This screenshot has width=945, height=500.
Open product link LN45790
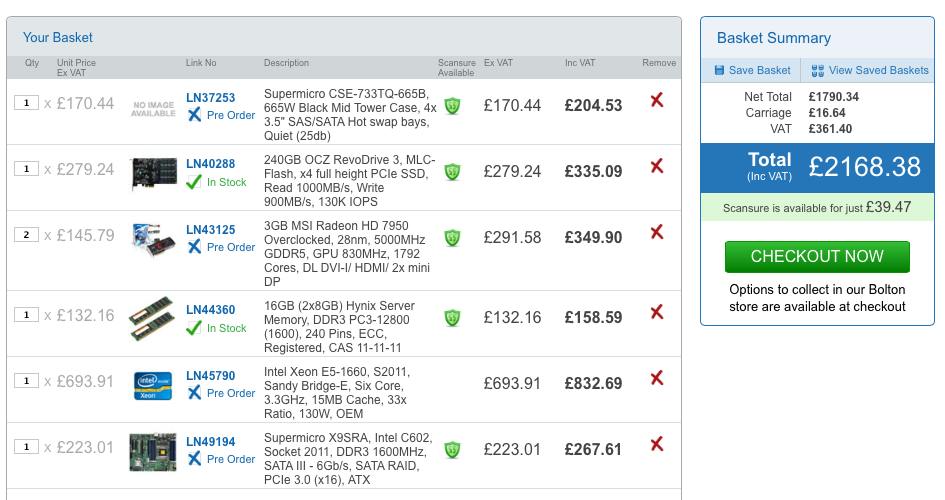click(210, 376)
